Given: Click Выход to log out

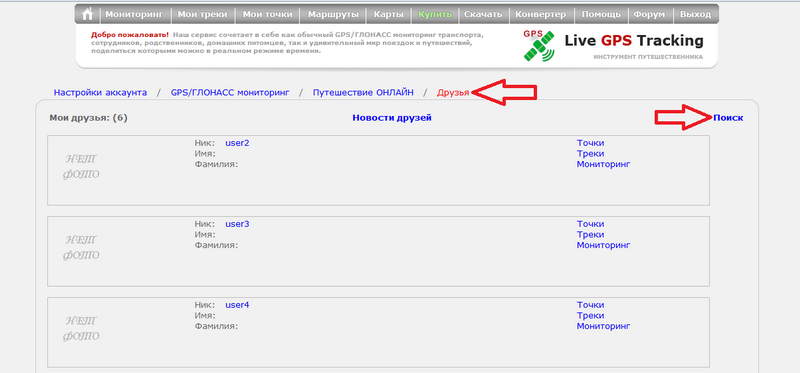Looking at the screenshot, I should pos(695,14).
